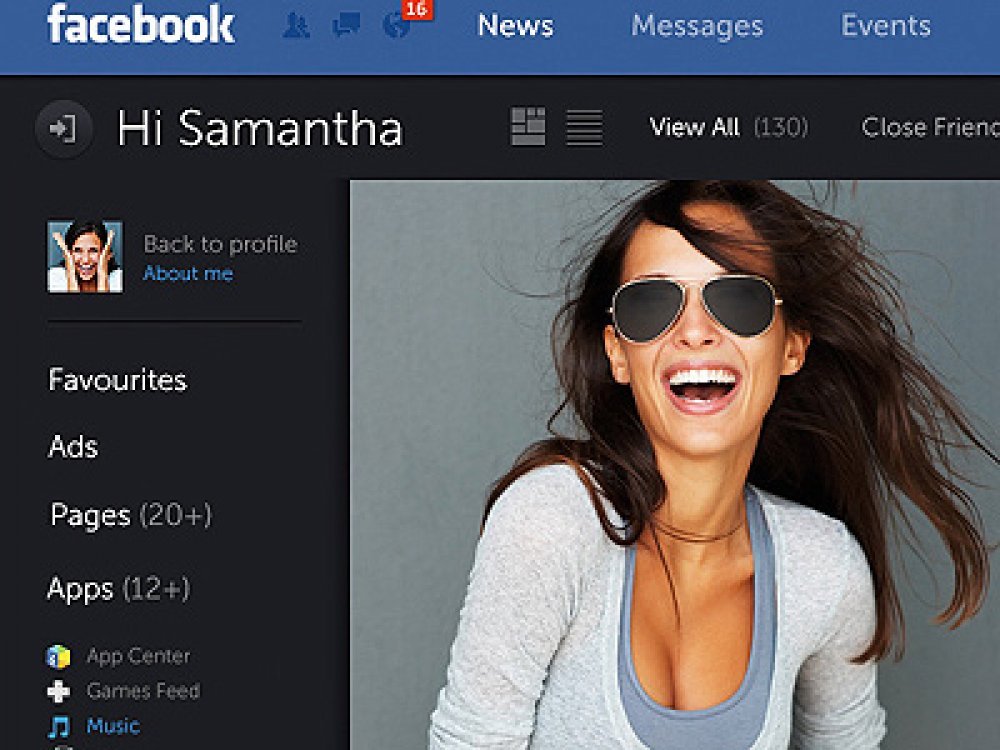
Task: Click the Facebook logo
Action: tap(141, 25)
